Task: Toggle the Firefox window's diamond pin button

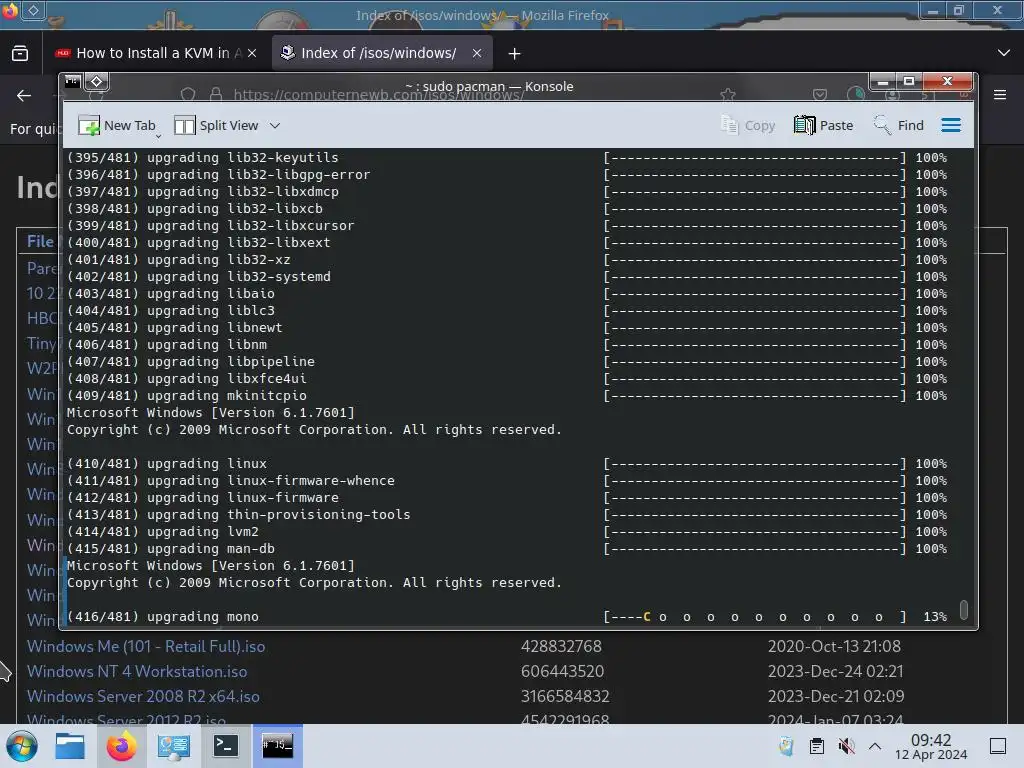Action: point(33,10)
